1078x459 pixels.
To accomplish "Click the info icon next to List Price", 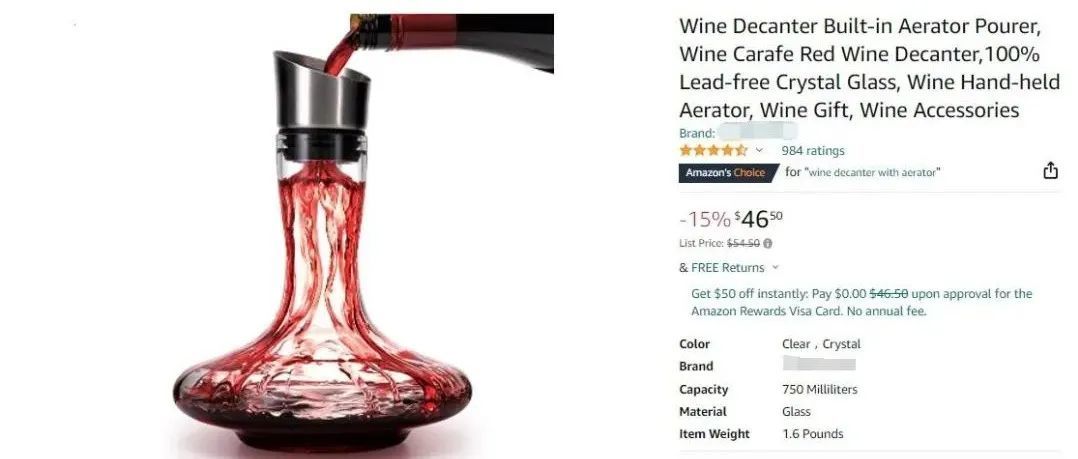I will click(767, 243).
